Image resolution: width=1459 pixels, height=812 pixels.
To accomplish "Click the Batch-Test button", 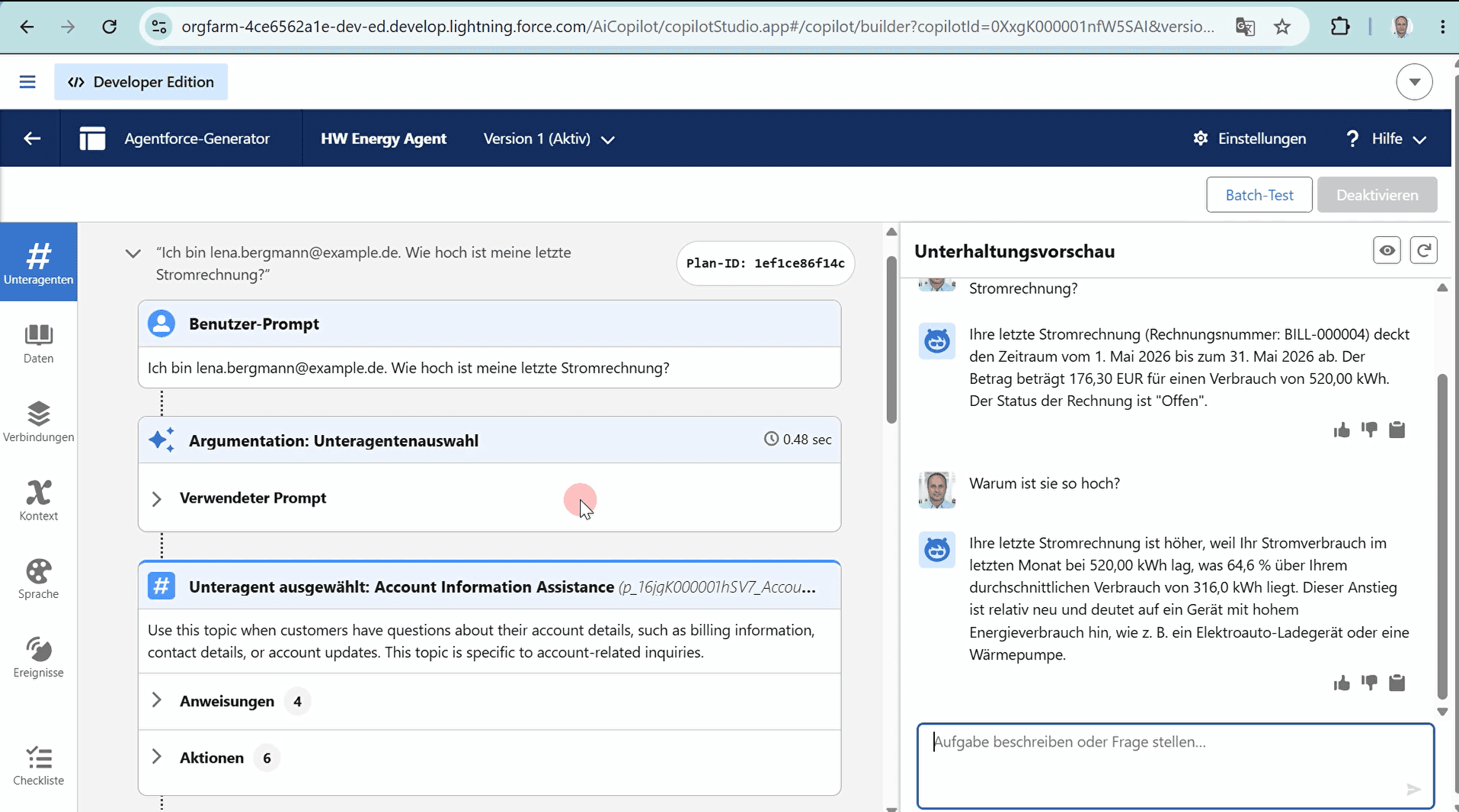I will point(1259,195).
